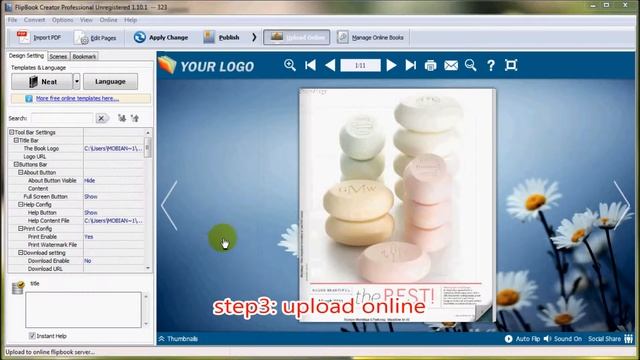The width and height of the screenshot is (640, 360).
Task: Open Social Share
Action: coord(610,339)
